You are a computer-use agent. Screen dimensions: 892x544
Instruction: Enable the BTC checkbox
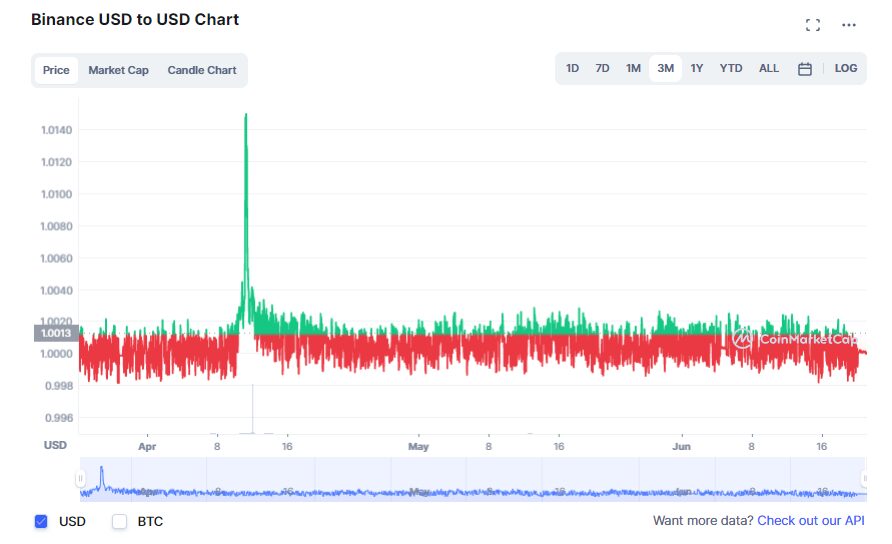[x=119, y=521]
